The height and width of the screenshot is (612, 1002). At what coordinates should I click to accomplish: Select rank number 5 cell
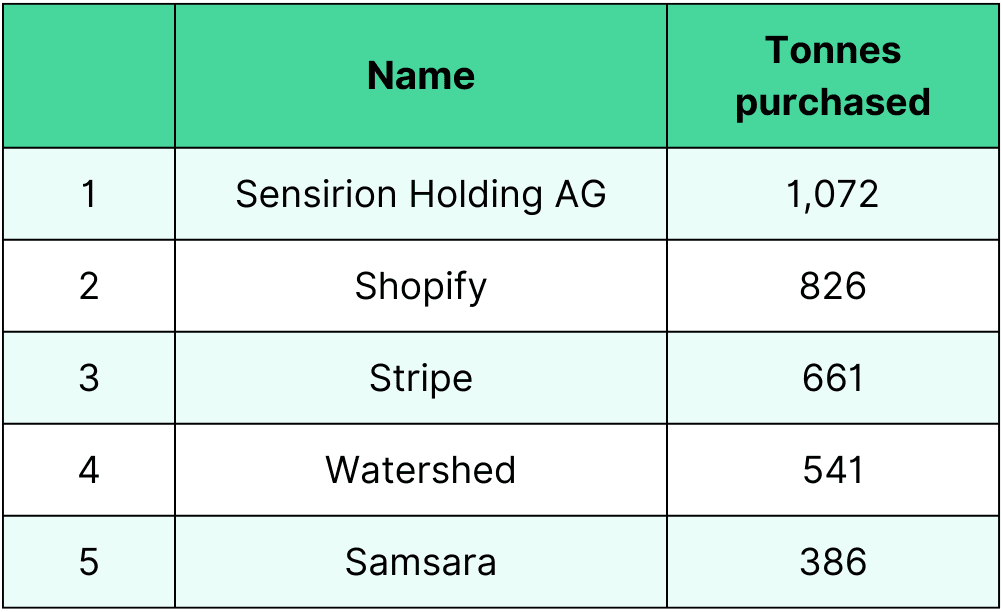89,562
